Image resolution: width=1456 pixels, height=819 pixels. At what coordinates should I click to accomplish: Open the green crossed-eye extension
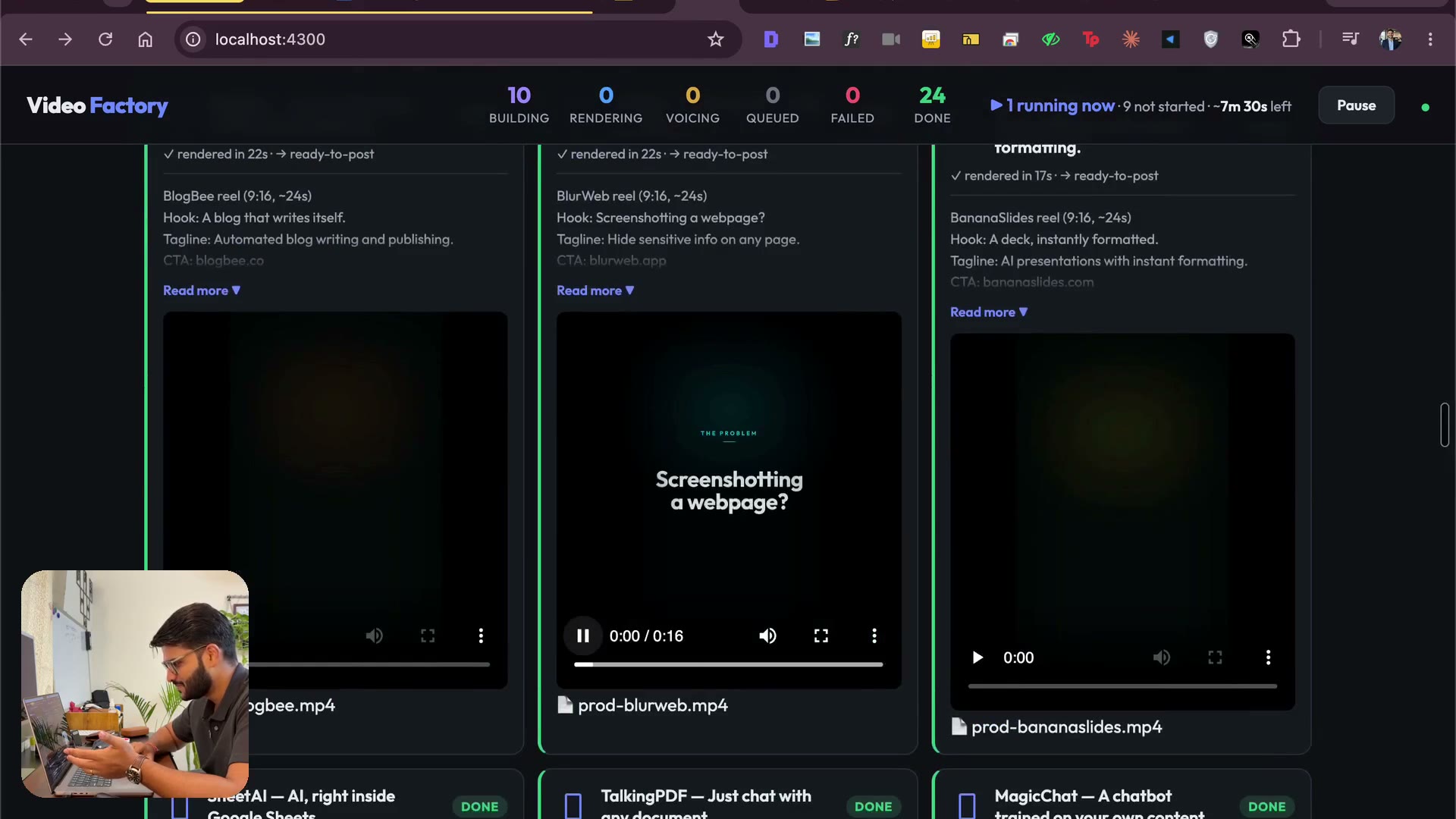(1050, 39)
